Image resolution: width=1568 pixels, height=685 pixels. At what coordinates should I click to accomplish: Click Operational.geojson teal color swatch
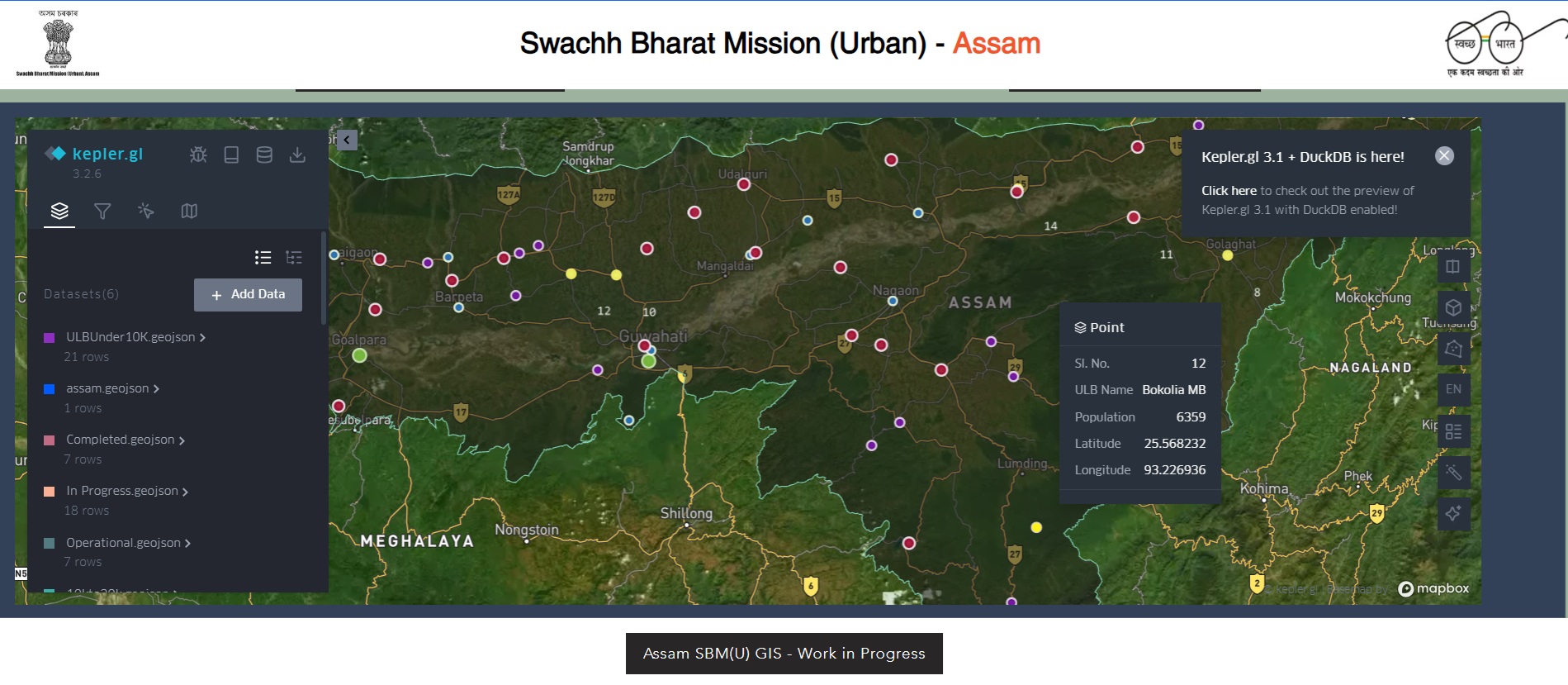(49, 543)
